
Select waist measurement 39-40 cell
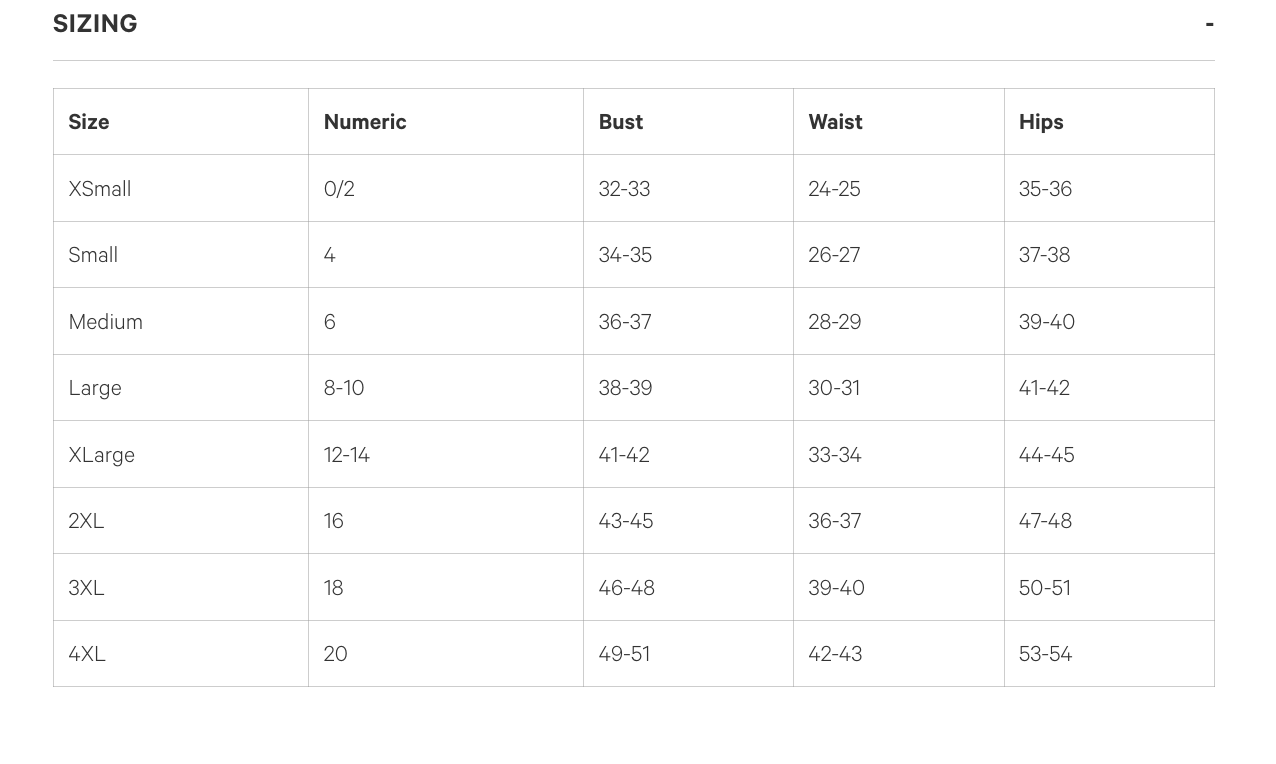(836, 588)
